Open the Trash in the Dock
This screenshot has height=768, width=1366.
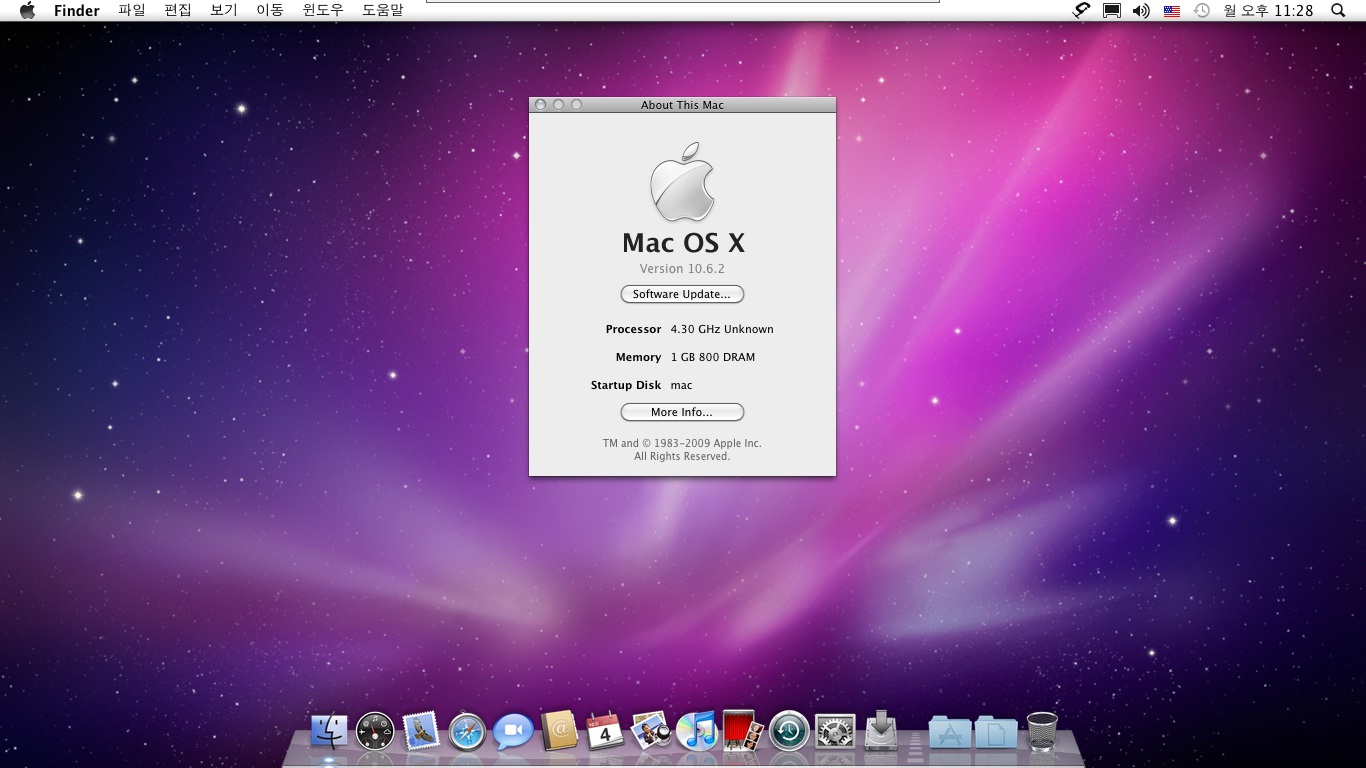(x=1042, y=731)
